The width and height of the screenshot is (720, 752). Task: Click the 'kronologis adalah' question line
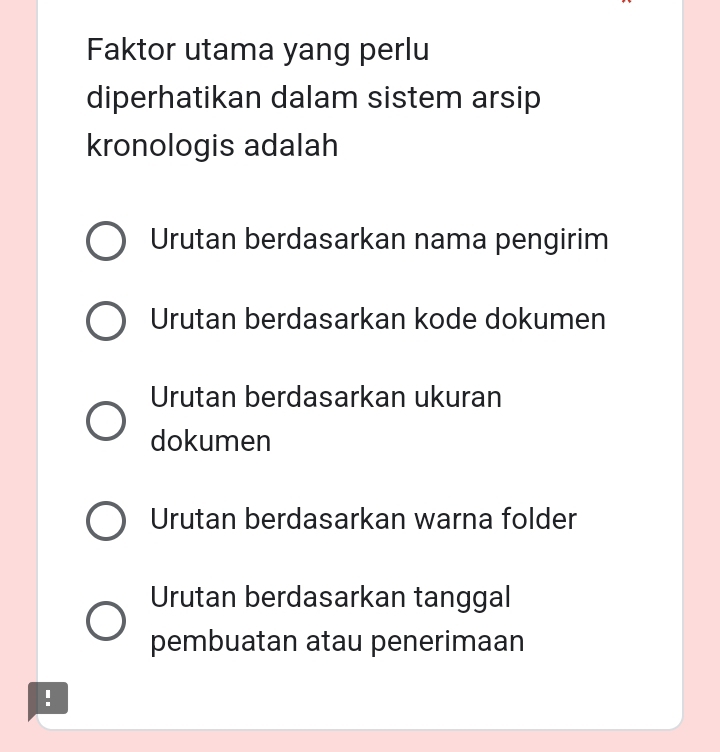212,146
